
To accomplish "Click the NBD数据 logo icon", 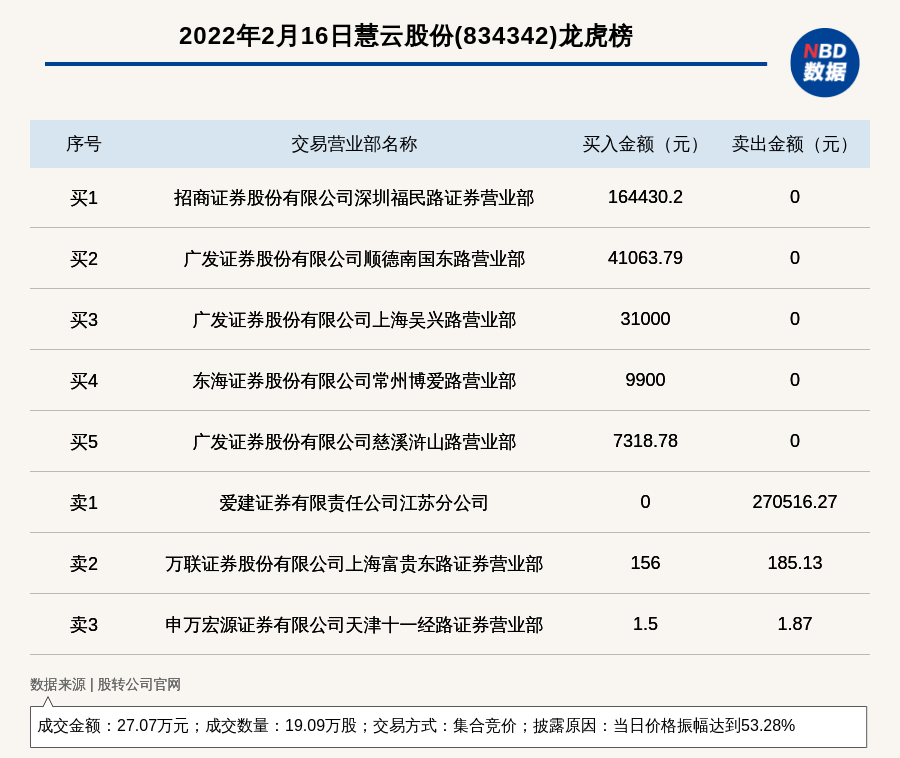I will coord(824,63).
